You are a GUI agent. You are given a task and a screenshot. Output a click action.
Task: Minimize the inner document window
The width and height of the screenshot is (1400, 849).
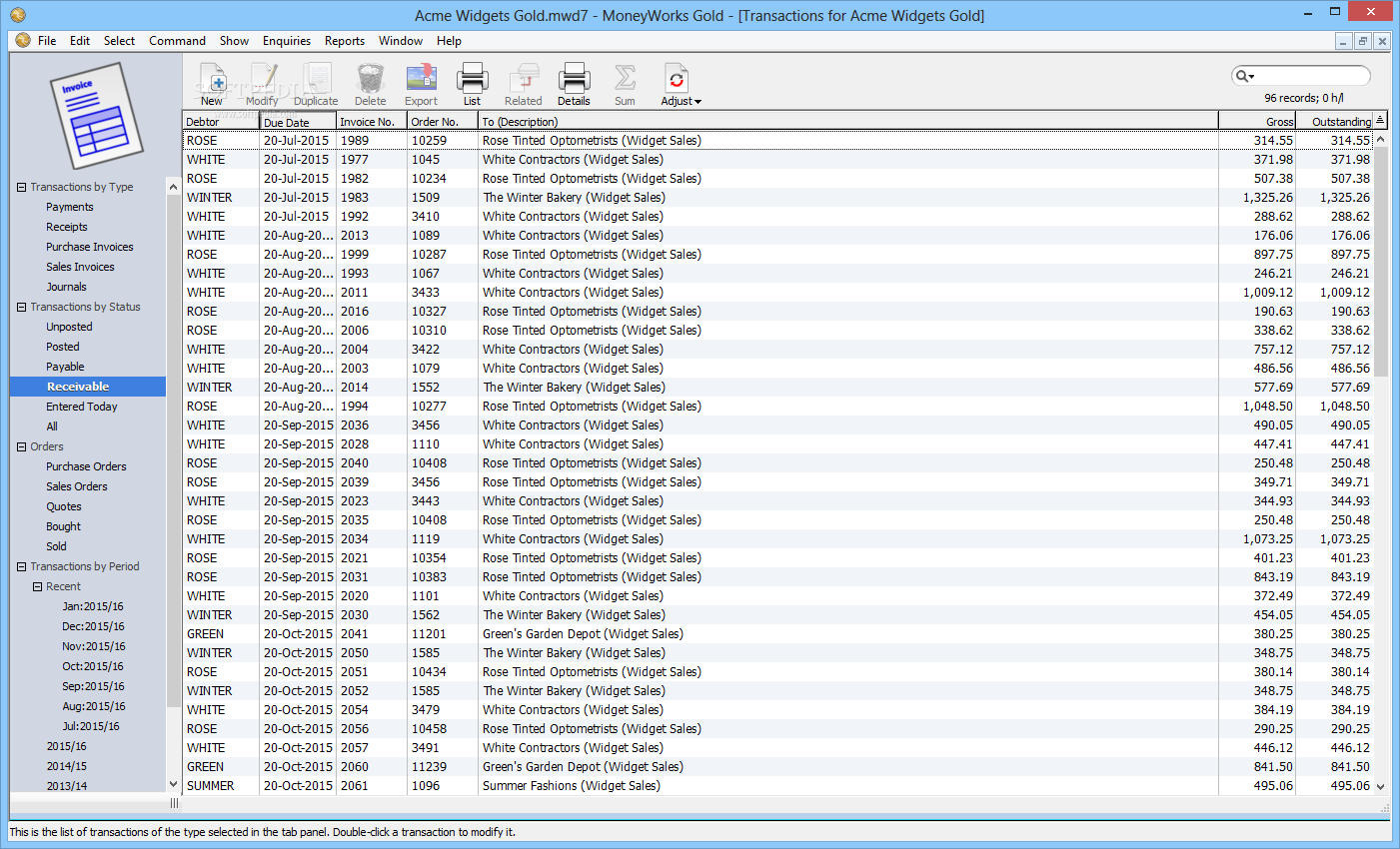(x=1344, y=41)
